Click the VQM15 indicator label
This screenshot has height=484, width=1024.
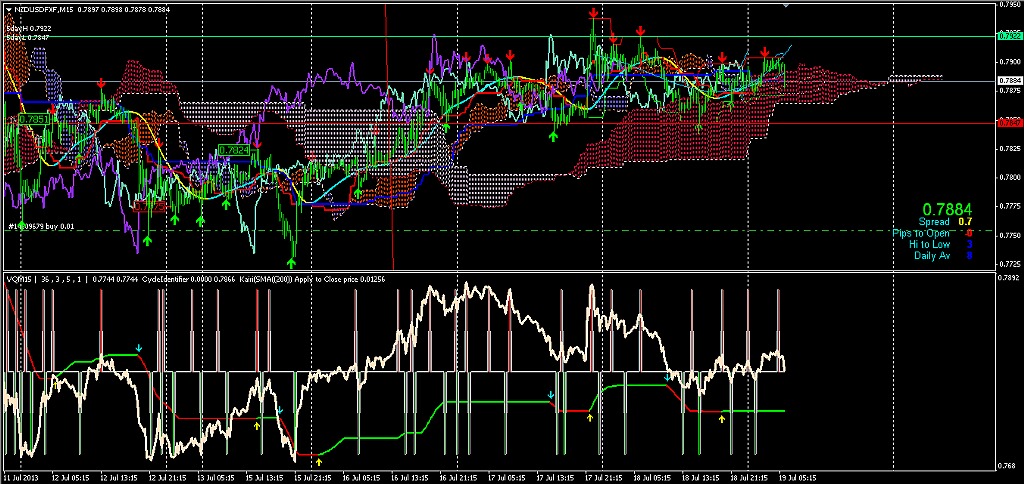[x=18, y=278]
